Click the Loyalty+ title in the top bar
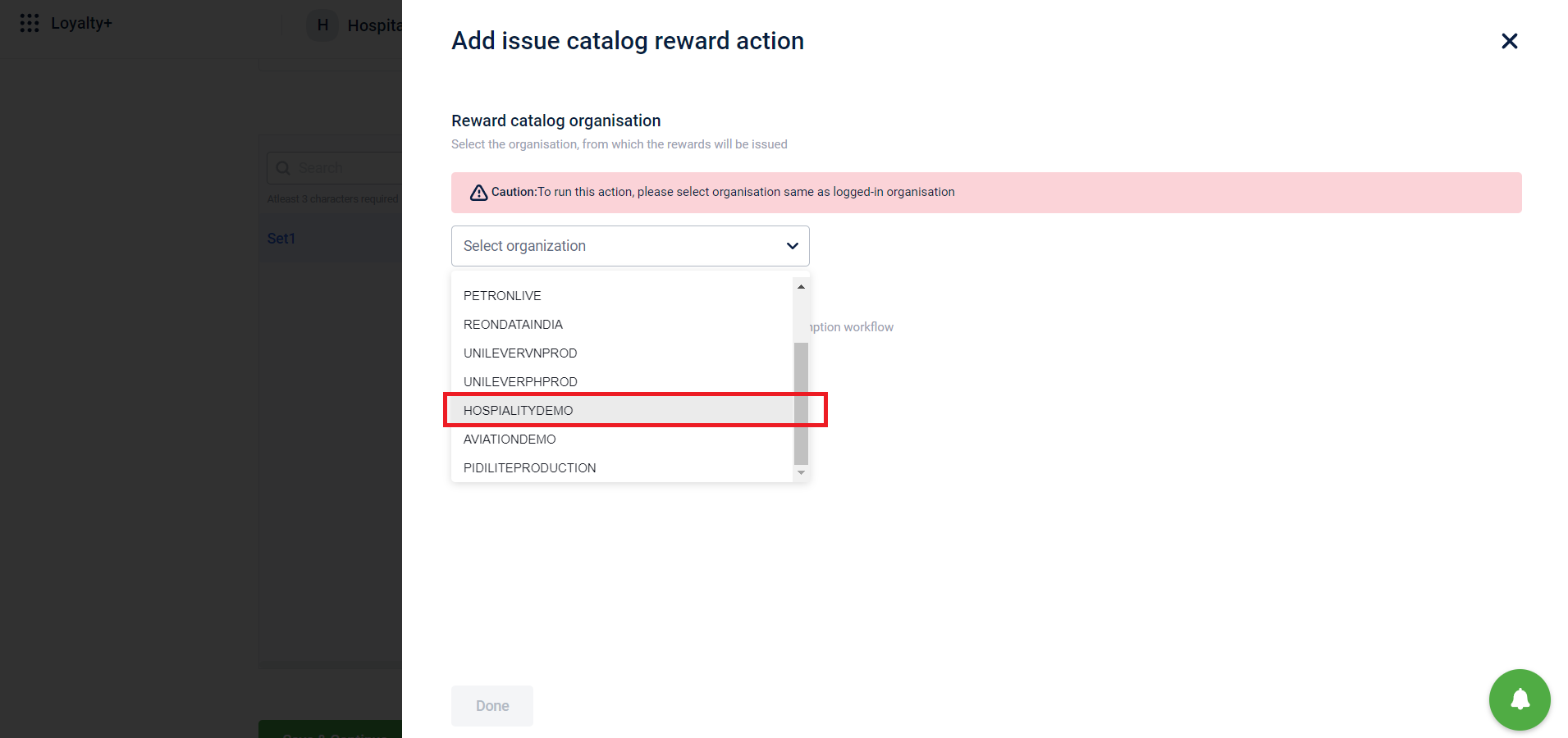1568x738 pixels. (x=81, y=22)
